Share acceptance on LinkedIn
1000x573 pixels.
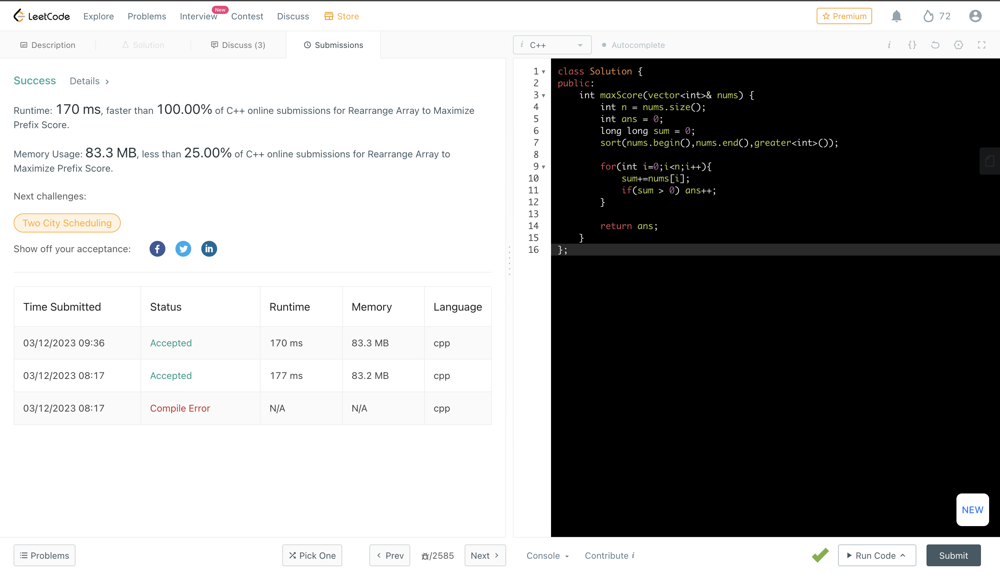click(x=209, y=249)
